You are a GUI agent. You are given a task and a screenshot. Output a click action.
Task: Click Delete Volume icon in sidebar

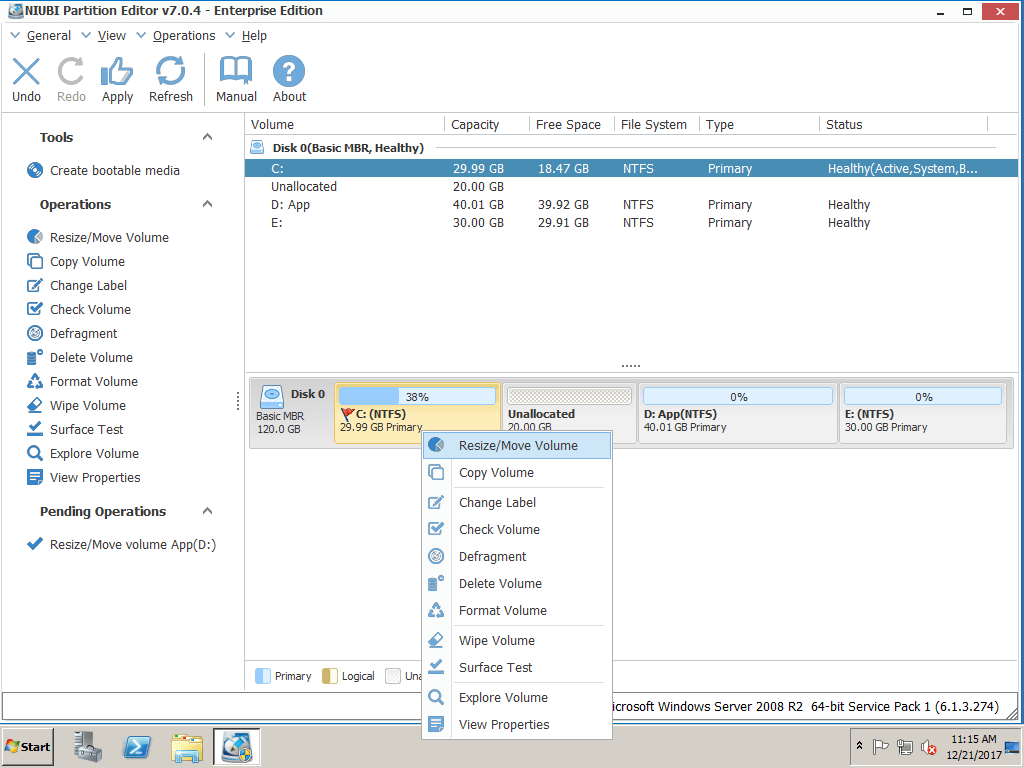coord(35,357)
